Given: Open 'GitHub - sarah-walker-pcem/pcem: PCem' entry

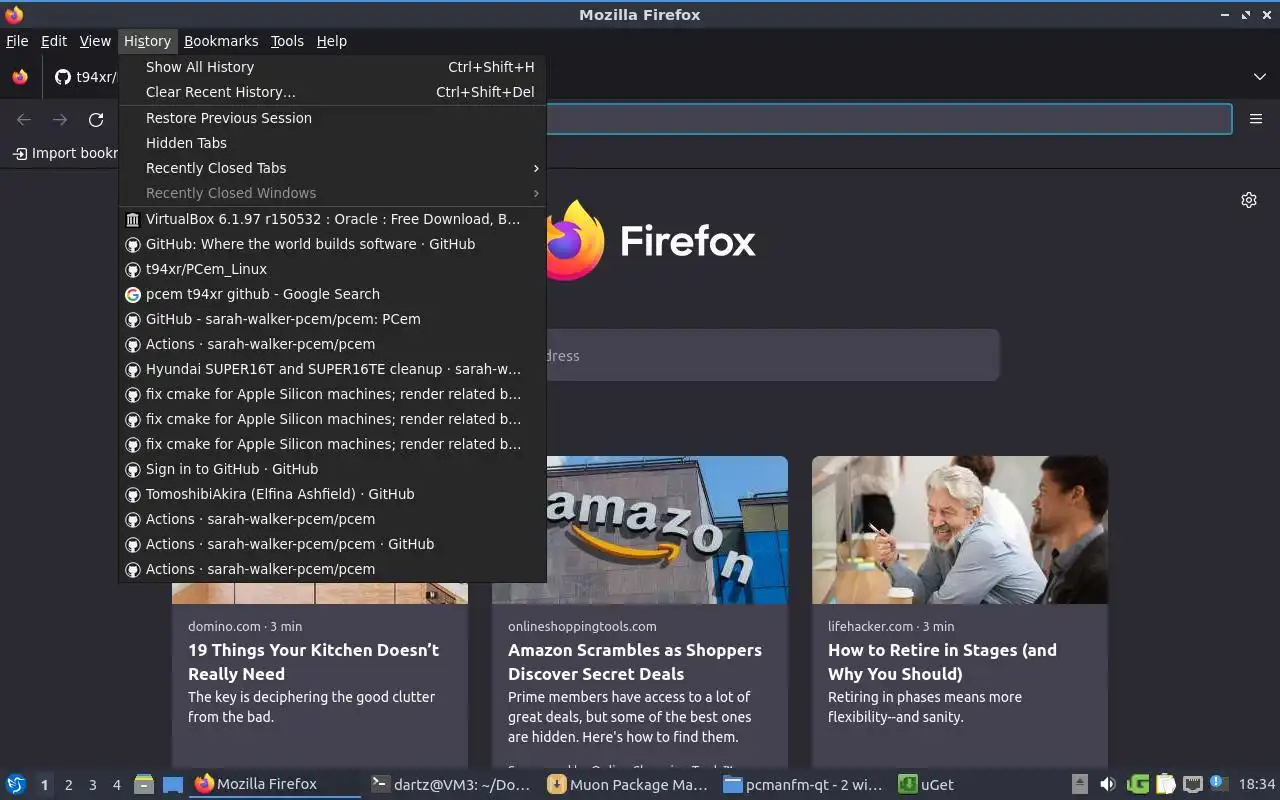Looking at the screenshot, I should point(332,319).
